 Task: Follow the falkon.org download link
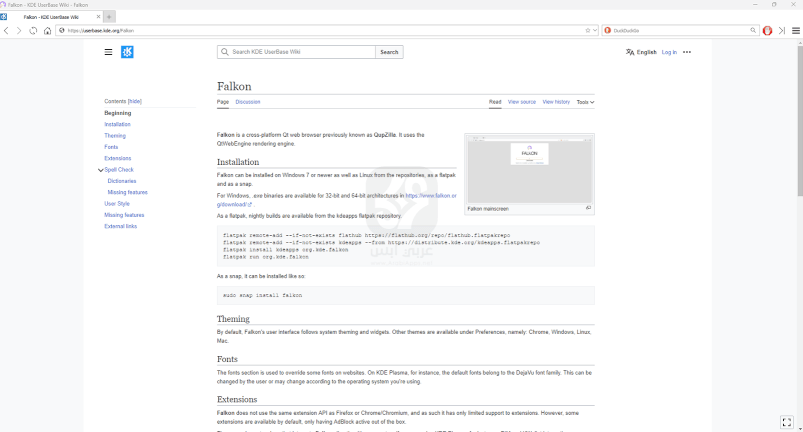[336, 200]
